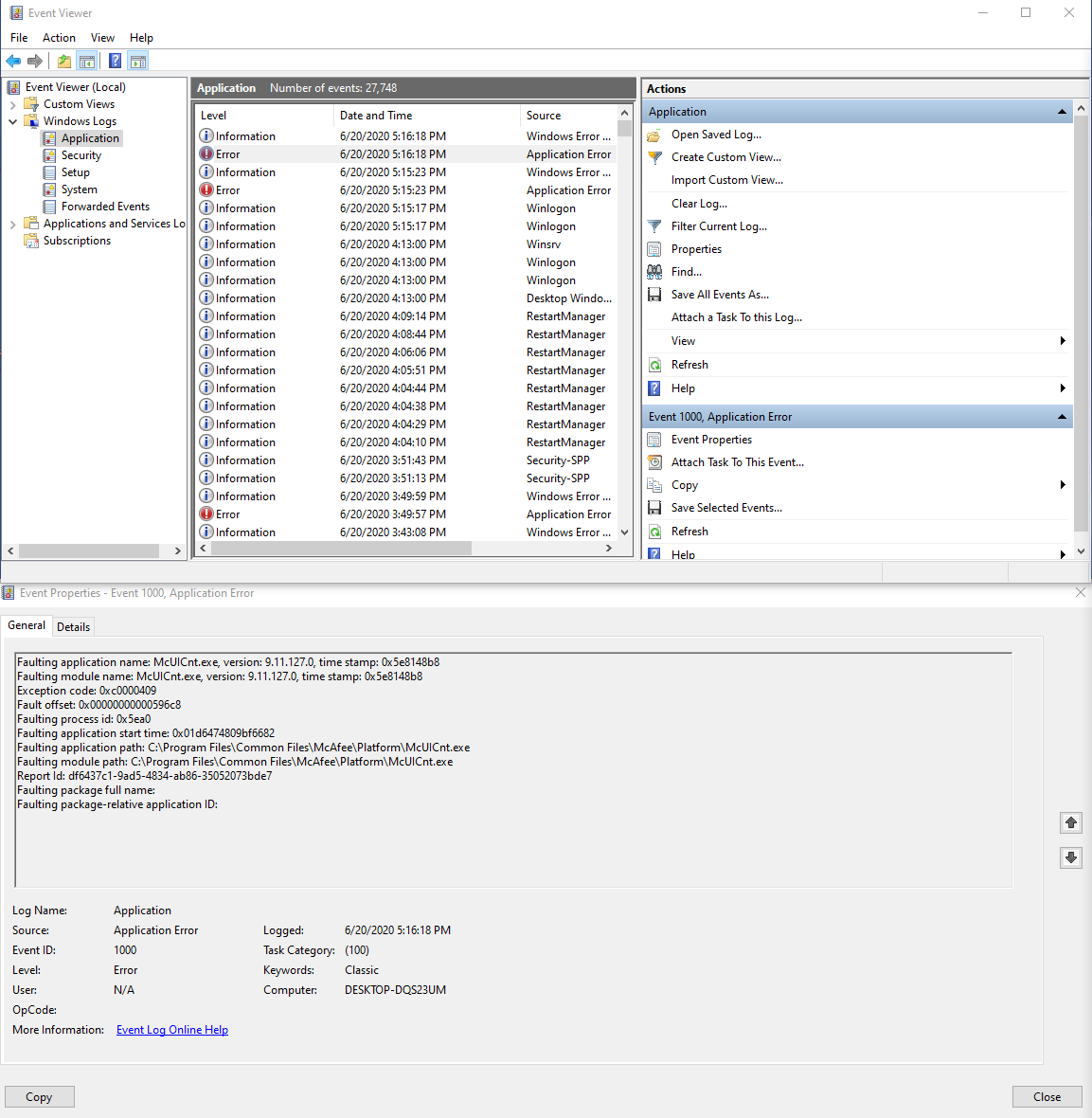This screenshot has width=1092, height=1118.
Task: Click the previous event up-arrow button
Action: coord(1070,822)
